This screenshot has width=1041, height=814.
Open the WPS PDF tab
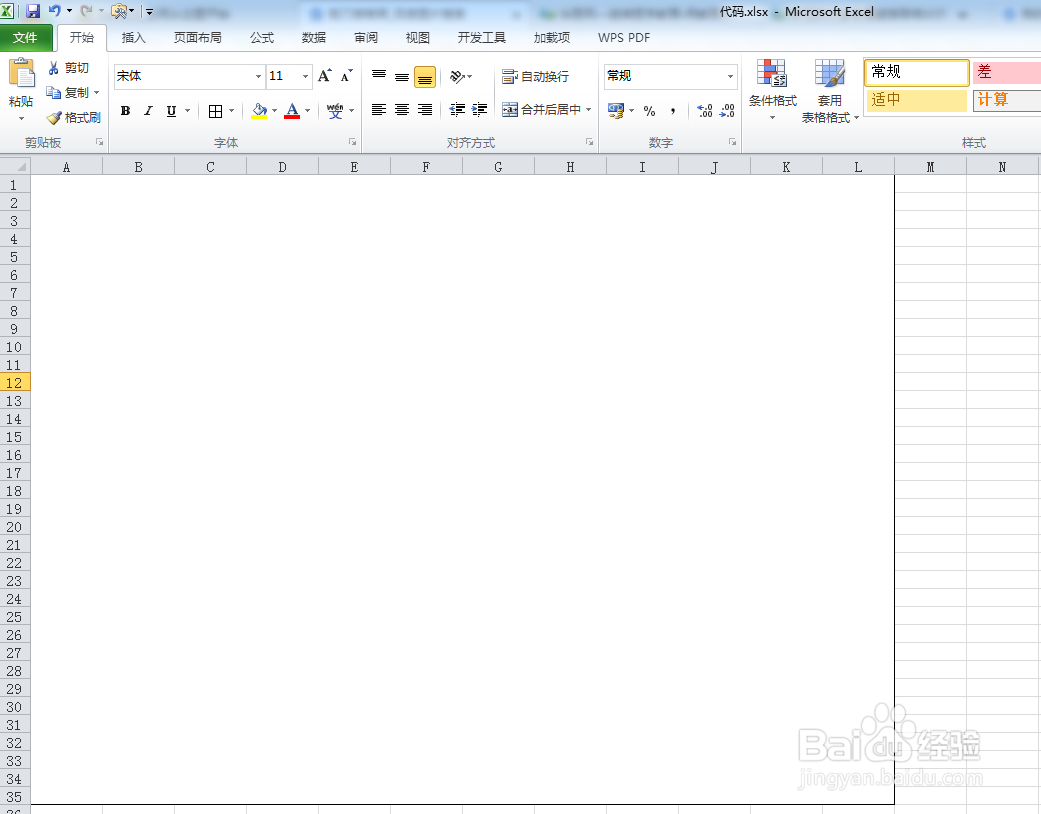pos(624,38)
